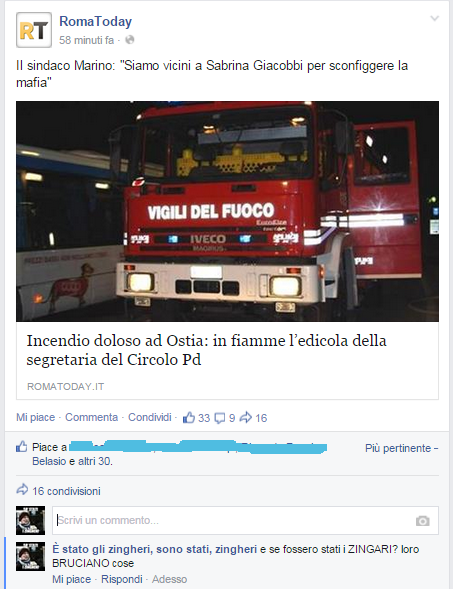Screen dimensions: 453x589
Task: Open the RomaToday page logo
Action: (34, 30)
